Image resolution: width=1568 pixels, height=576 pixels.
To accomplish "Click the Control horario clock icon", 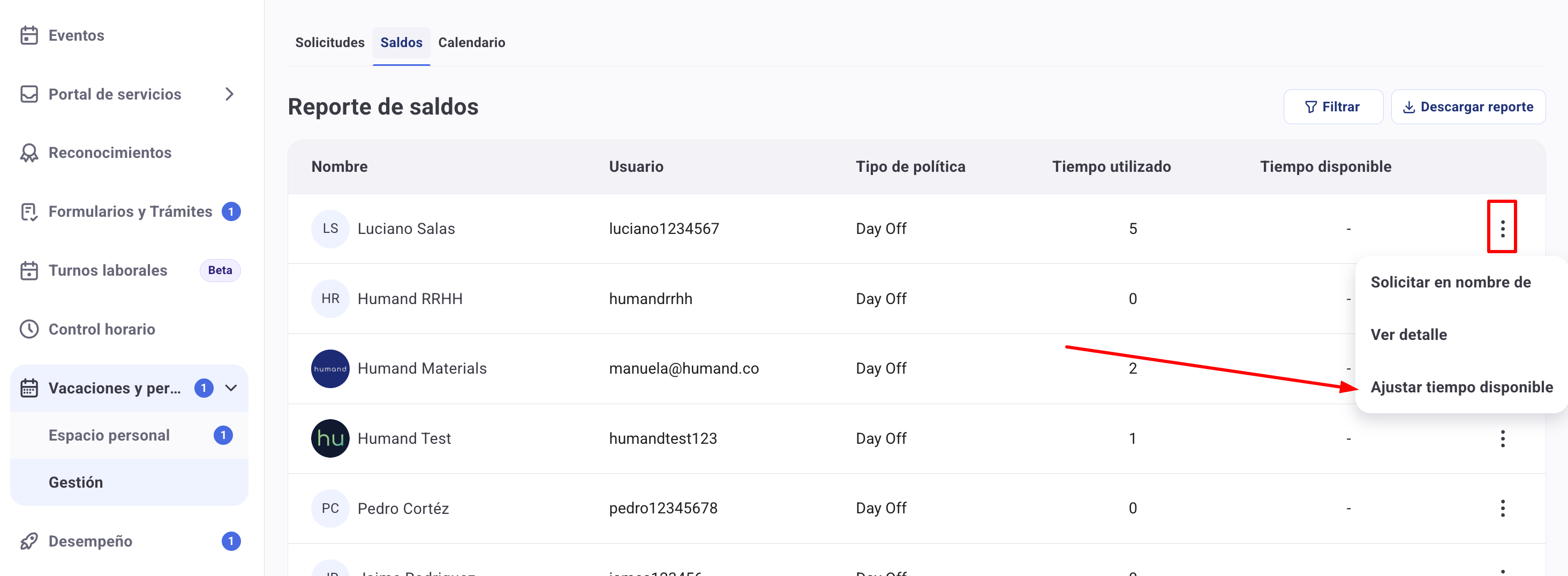I will pyautogui.click(x=28, y=329).
